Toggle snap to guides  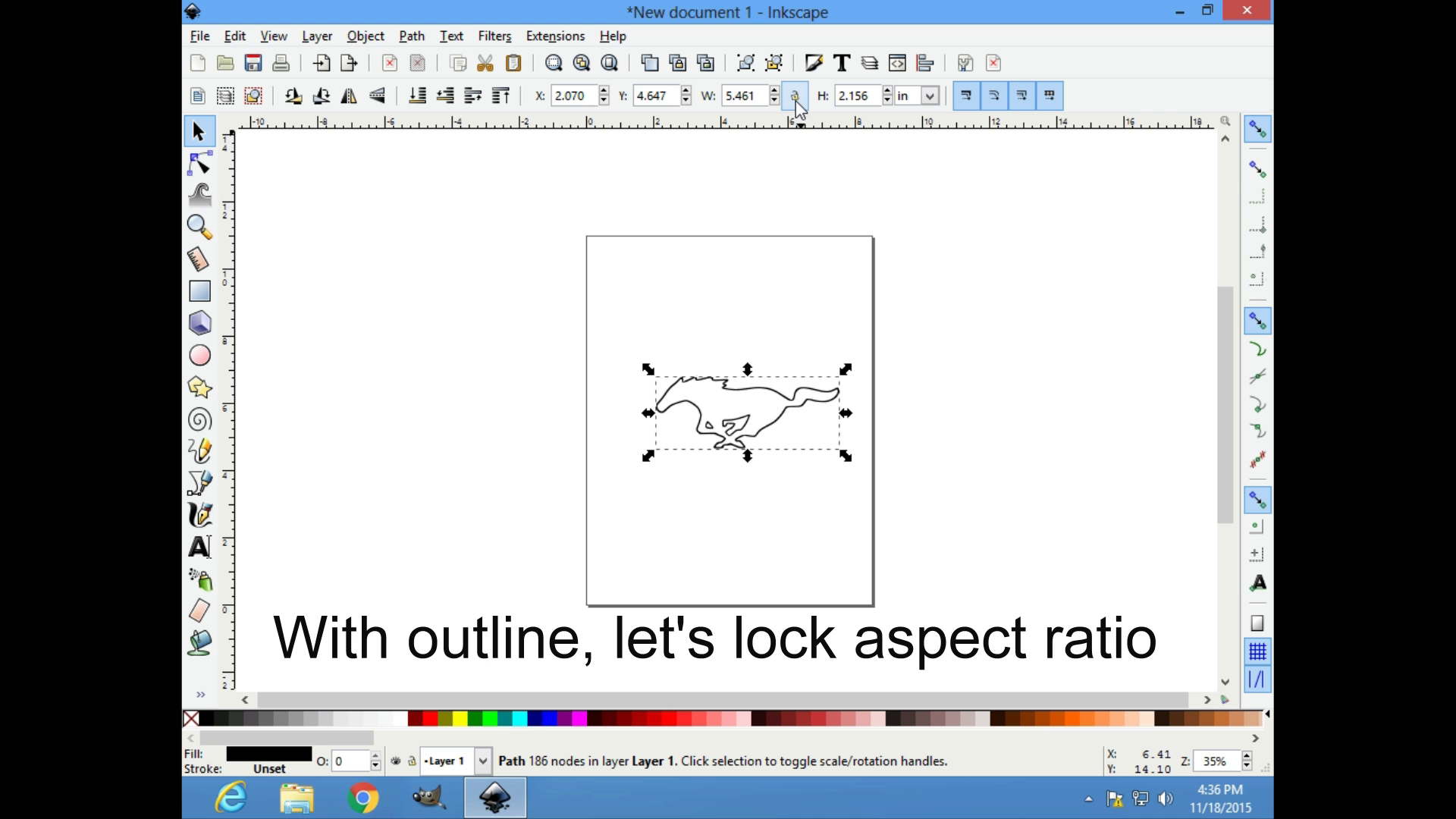coord(1257,679)
